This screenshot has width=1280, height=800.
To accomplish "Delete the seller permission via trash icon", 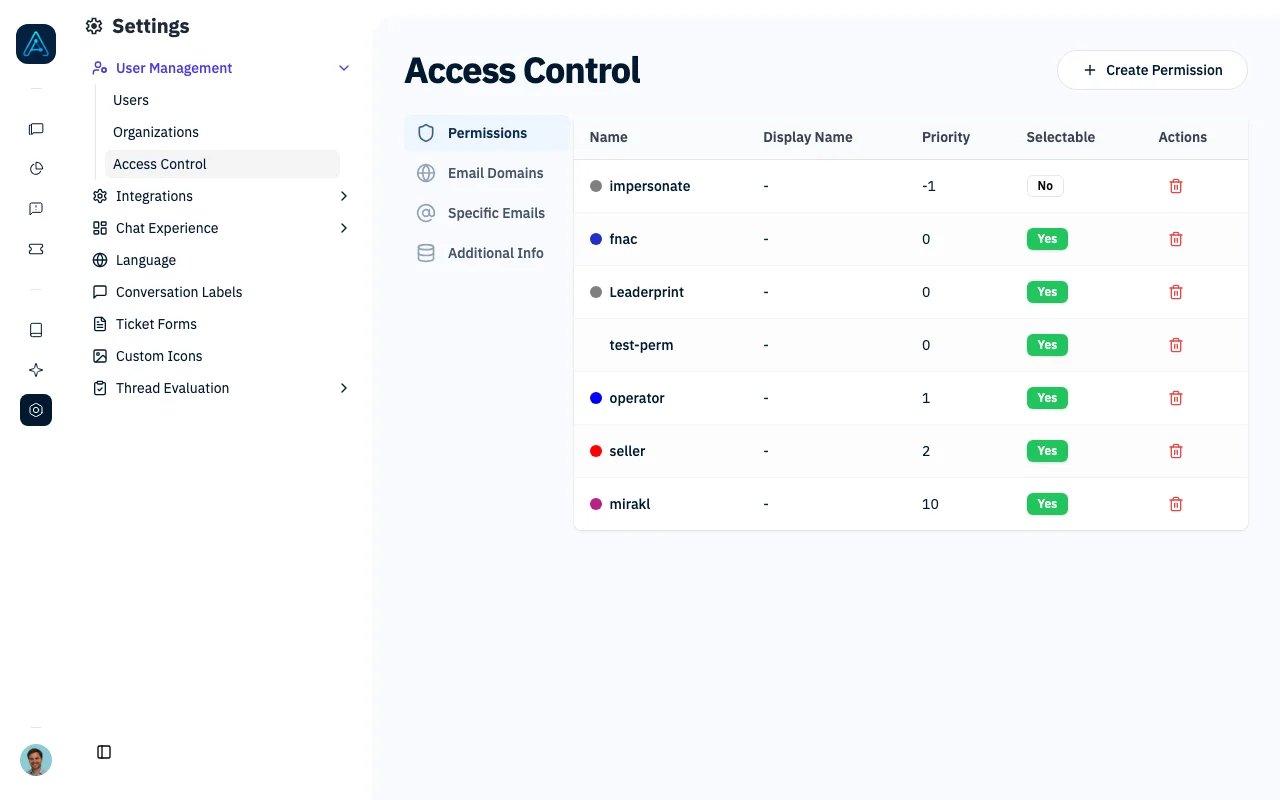I will coord(1176,451).
